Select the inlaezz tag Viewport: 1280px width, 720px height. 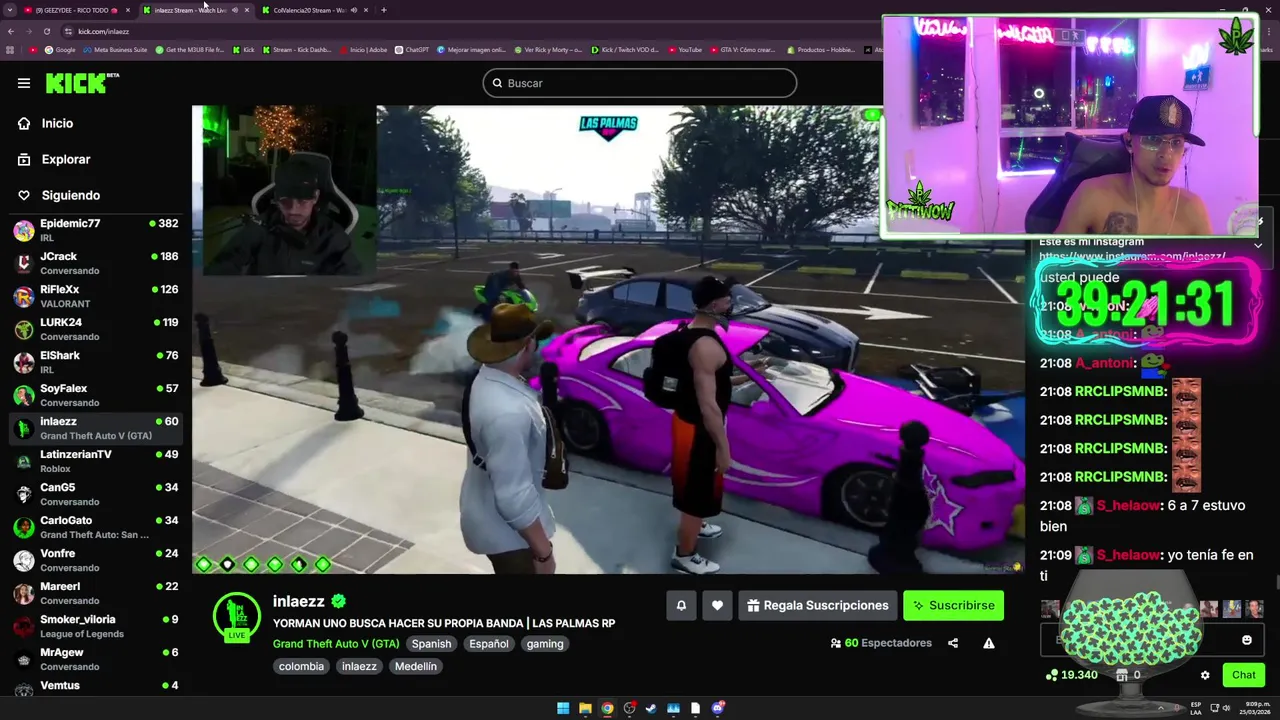point(359,666)
